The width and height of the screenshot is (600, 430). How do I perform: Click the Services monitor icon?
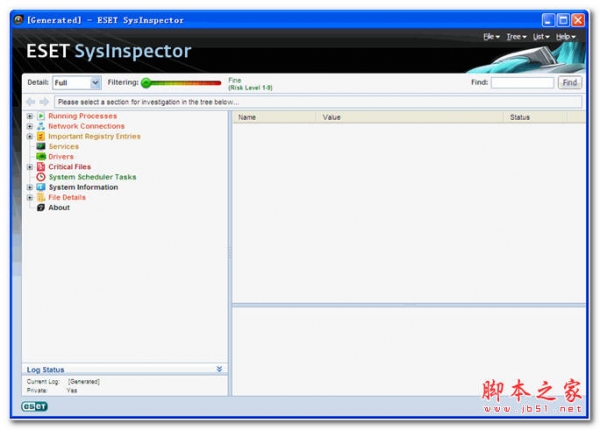41,147
